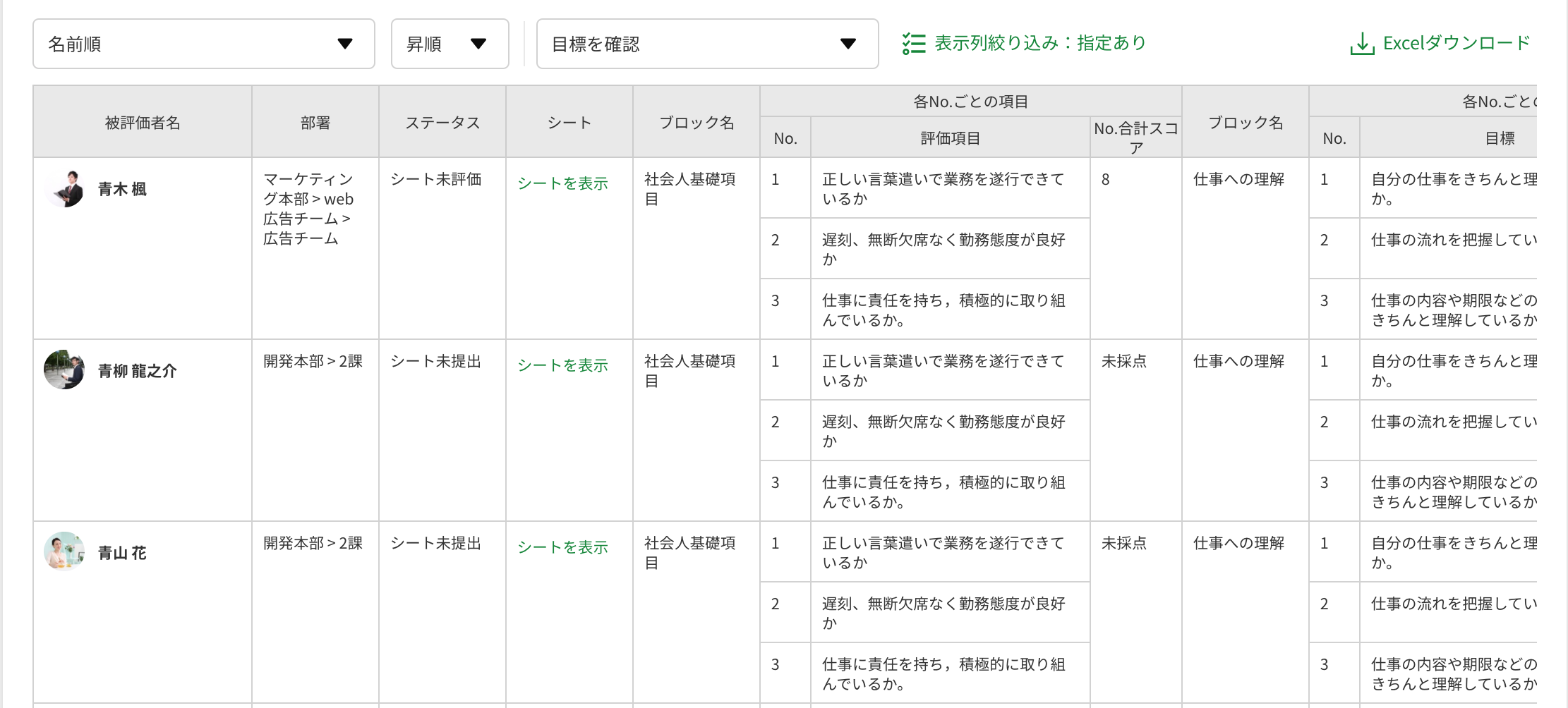
Task: Open the 昇順 order dropdown
Action: pyautogui.click(x=450, y=44)
